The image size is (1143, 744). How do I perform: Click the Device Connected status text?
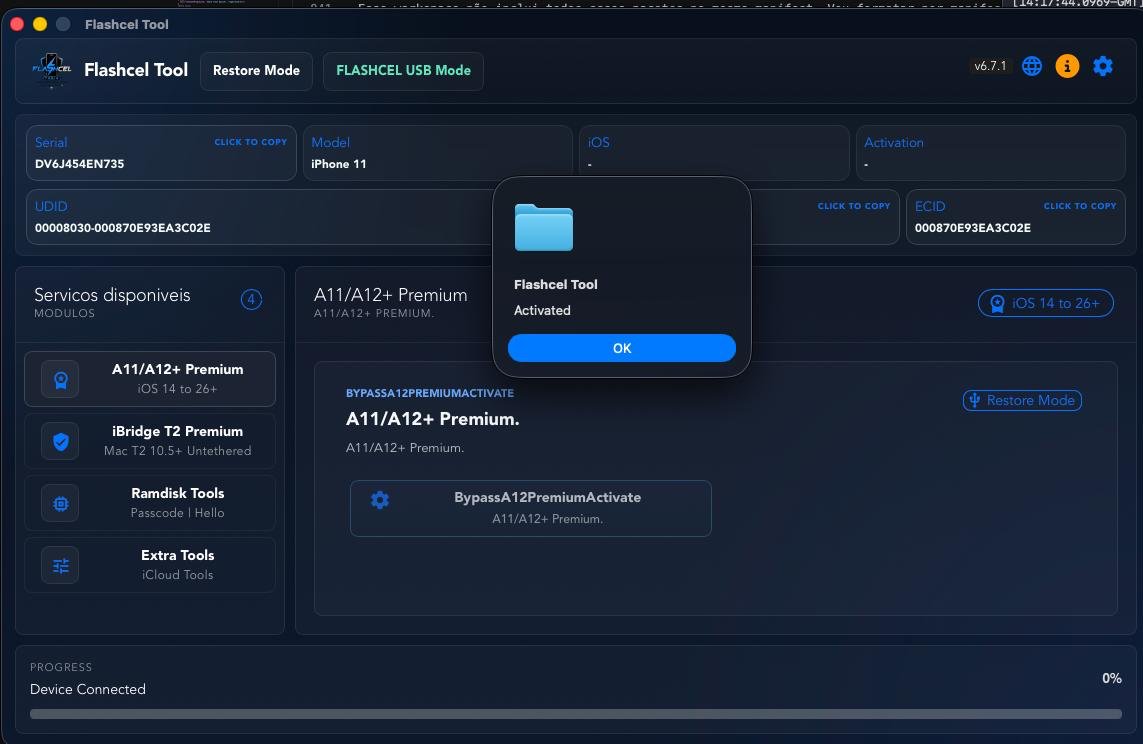[87, 689]
